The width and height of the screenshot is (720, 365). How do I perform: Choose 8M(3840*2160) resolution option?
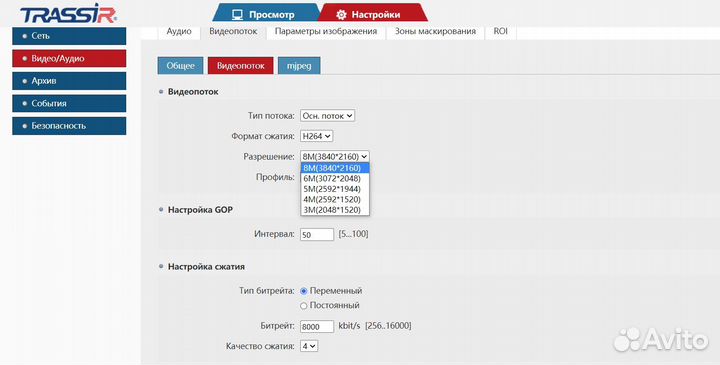coord(335,168)
